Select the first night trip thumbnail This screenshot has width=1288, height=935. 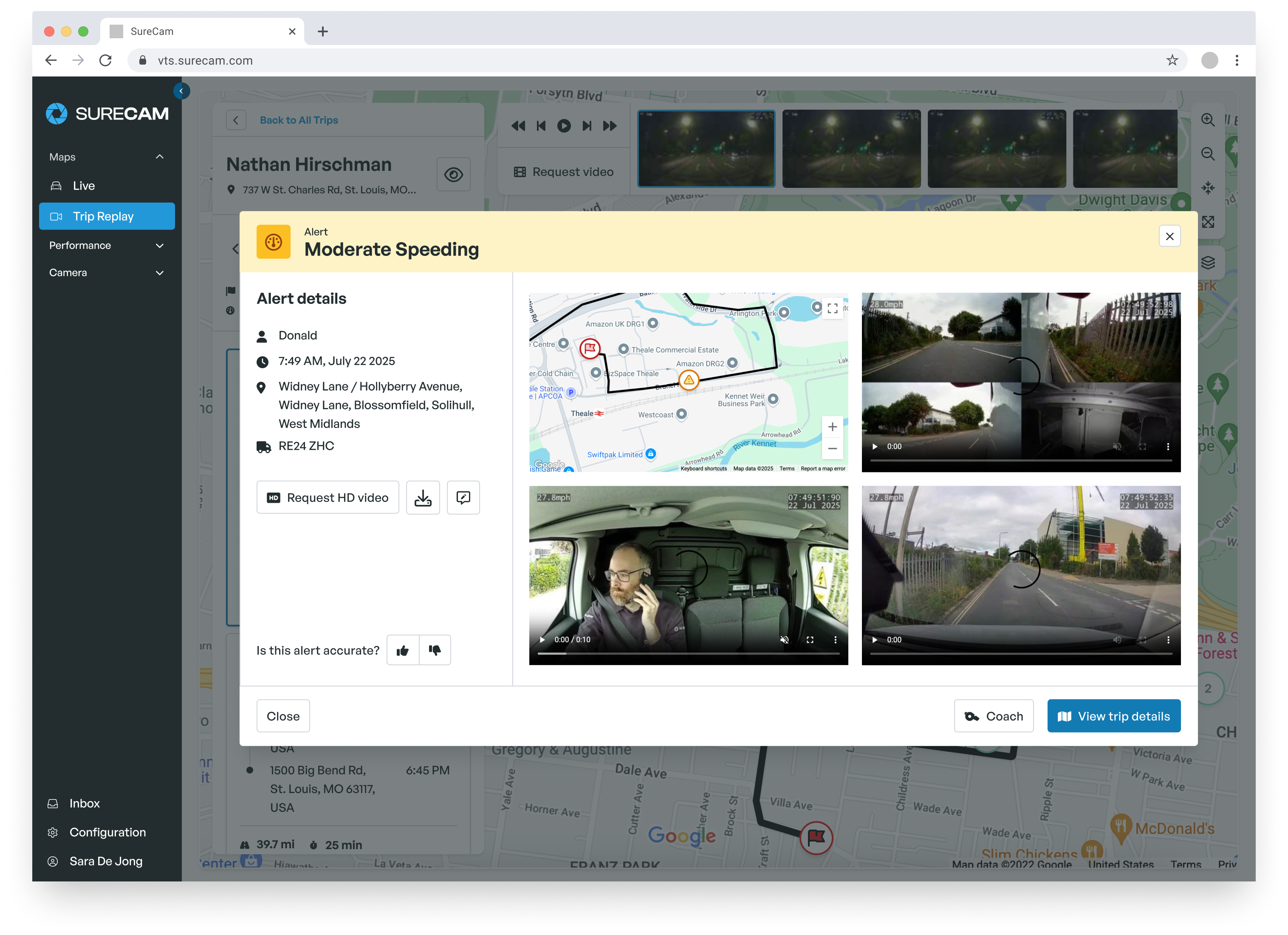706,148
